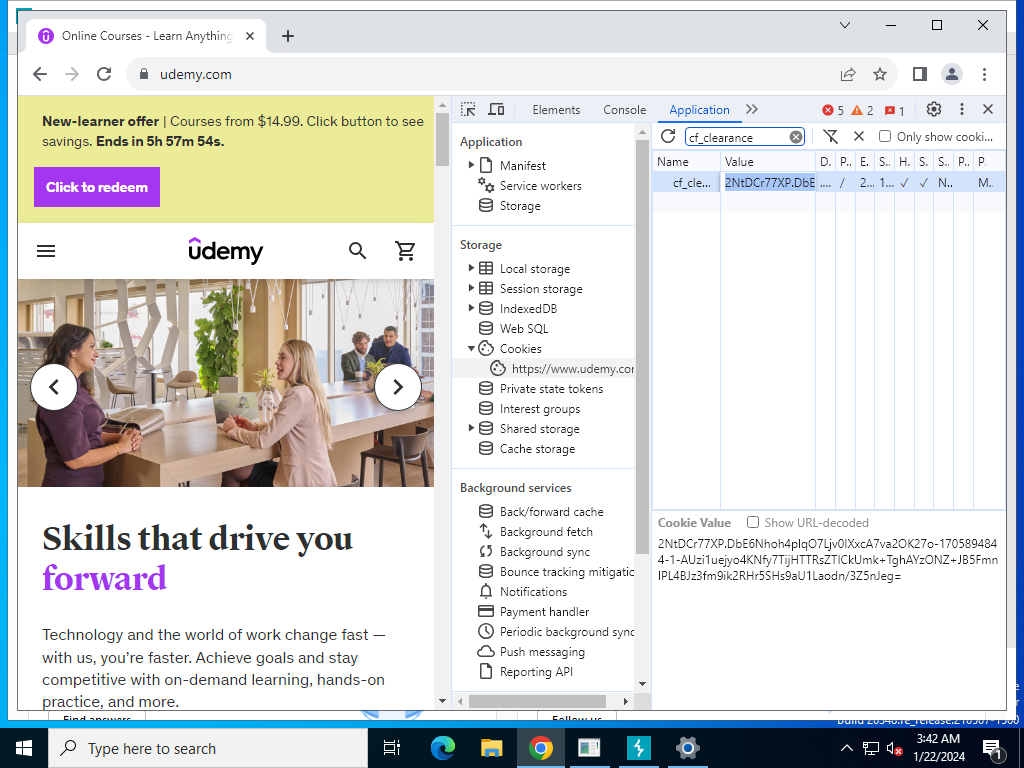Advance carousel with next arrow button
Screen dimensions: 1024x768
pos(398,387)
